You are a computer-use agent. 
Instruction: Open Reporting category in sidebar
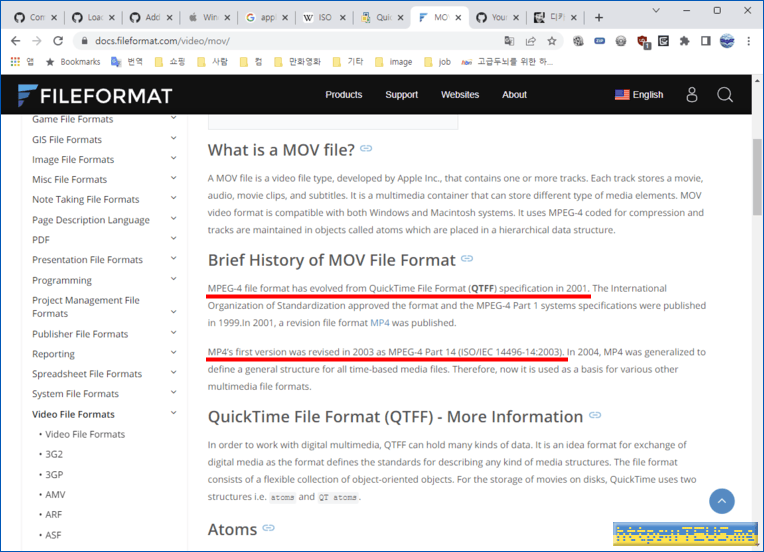pyautogui.click(x=53, y=354)
